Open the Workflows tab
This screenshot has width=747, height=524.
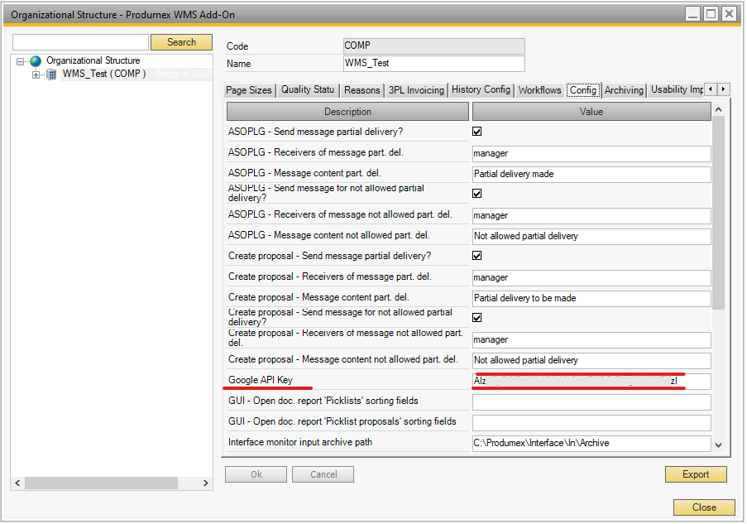[x=540, y=90]
